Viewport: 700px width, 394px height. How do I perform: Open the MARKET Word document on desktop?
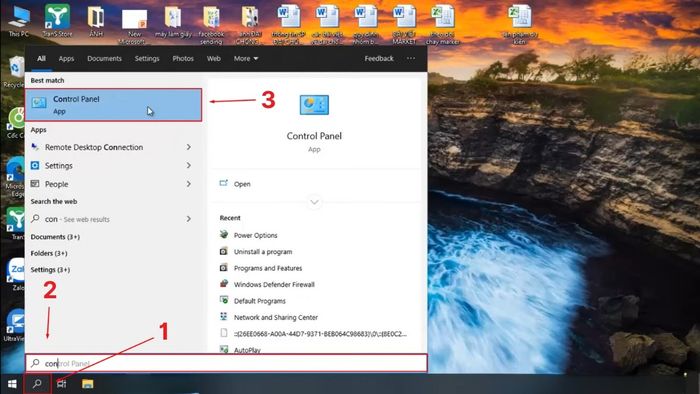pyautogui.click(x=404, y=25)
